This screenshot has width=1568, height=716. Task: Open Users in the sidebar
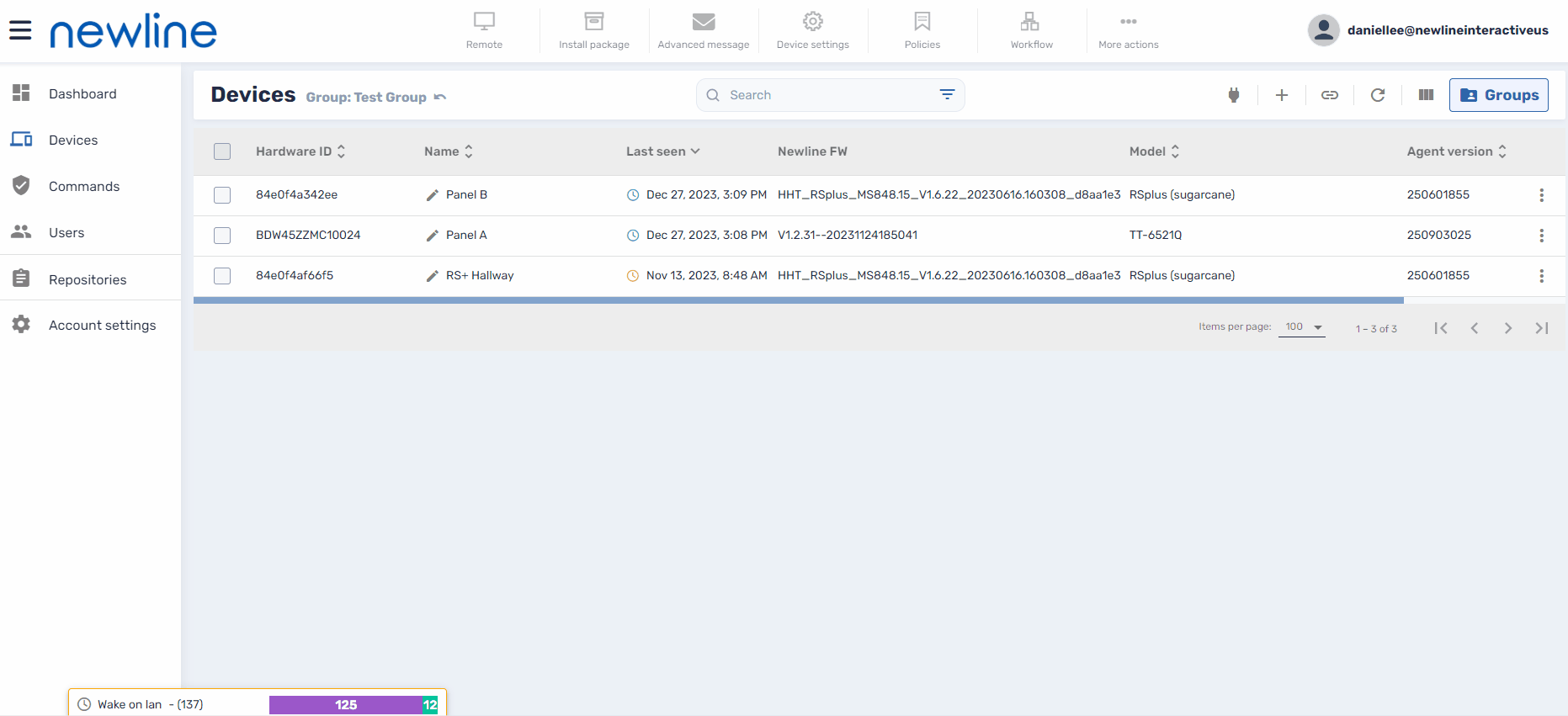click(x=90, y=232)
